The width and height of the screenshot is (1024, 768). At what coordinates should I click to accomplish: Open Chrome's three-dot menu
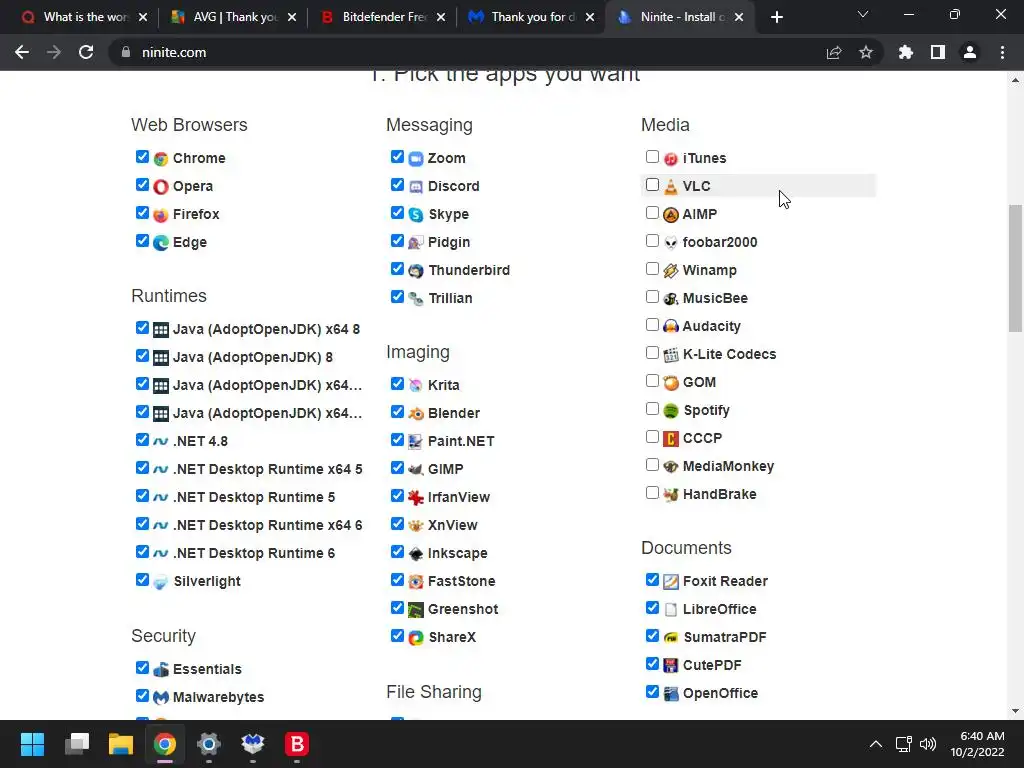click(1002, 52)
